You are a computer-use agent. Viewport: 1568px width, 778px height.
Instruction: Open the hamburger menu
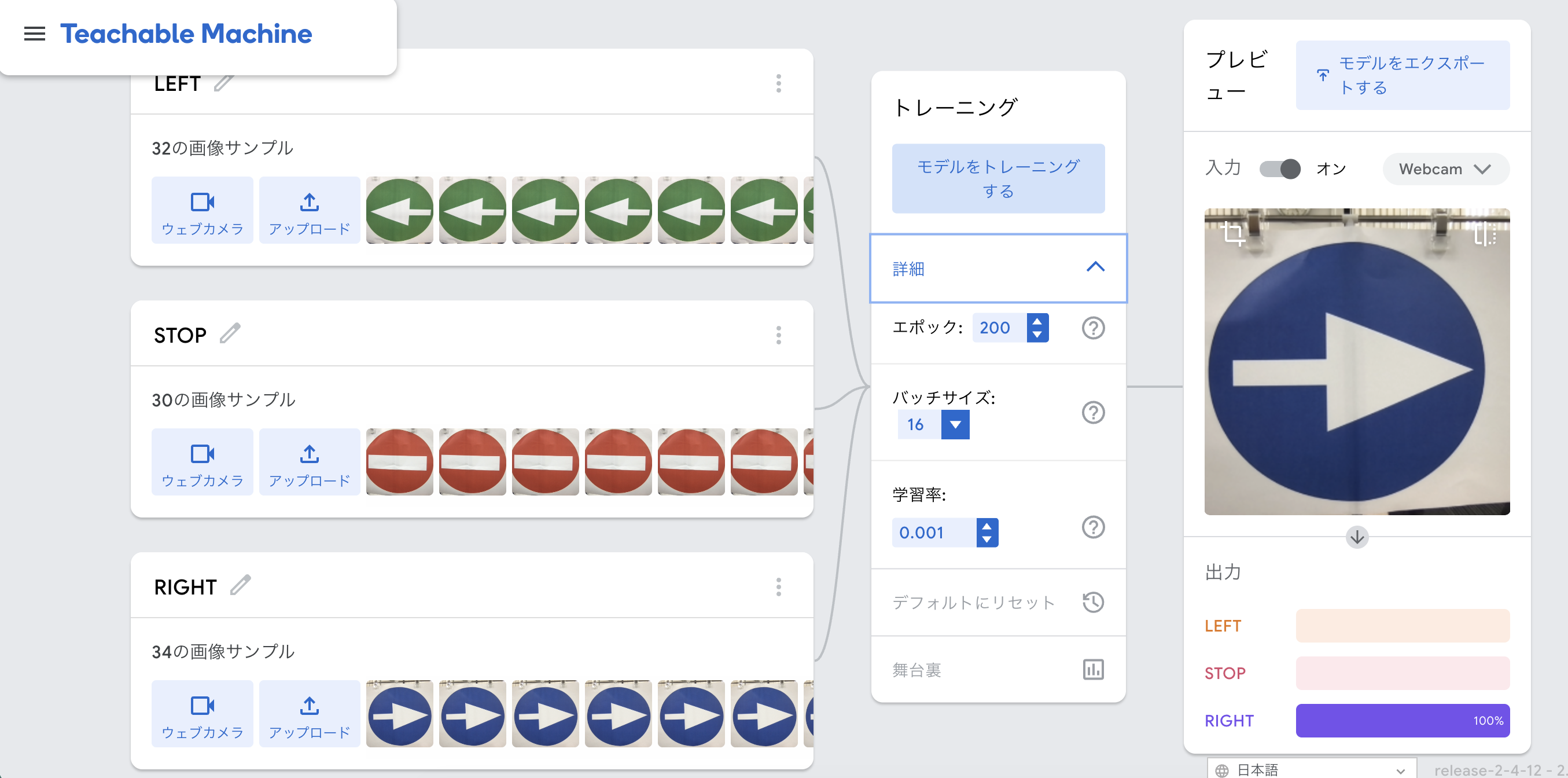(x=35, y=34)
